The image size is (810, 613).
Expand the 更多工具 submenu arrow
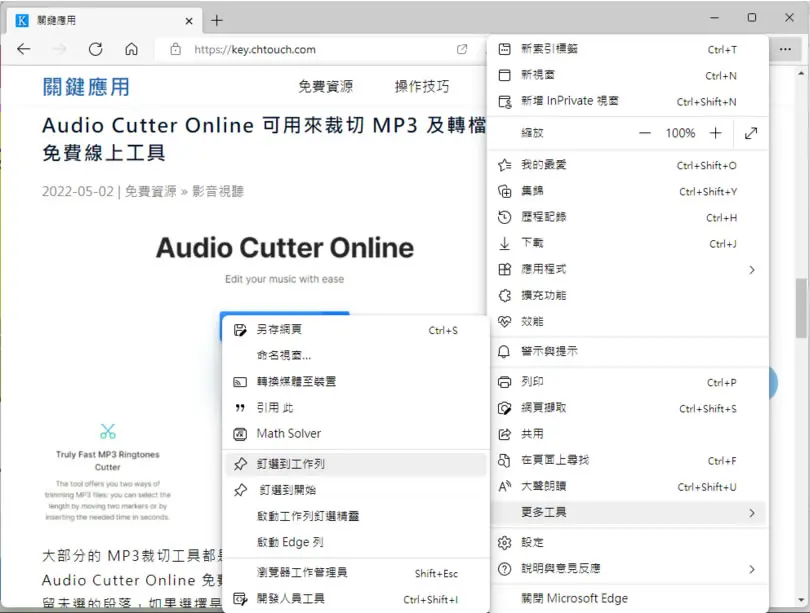point(752,513)
